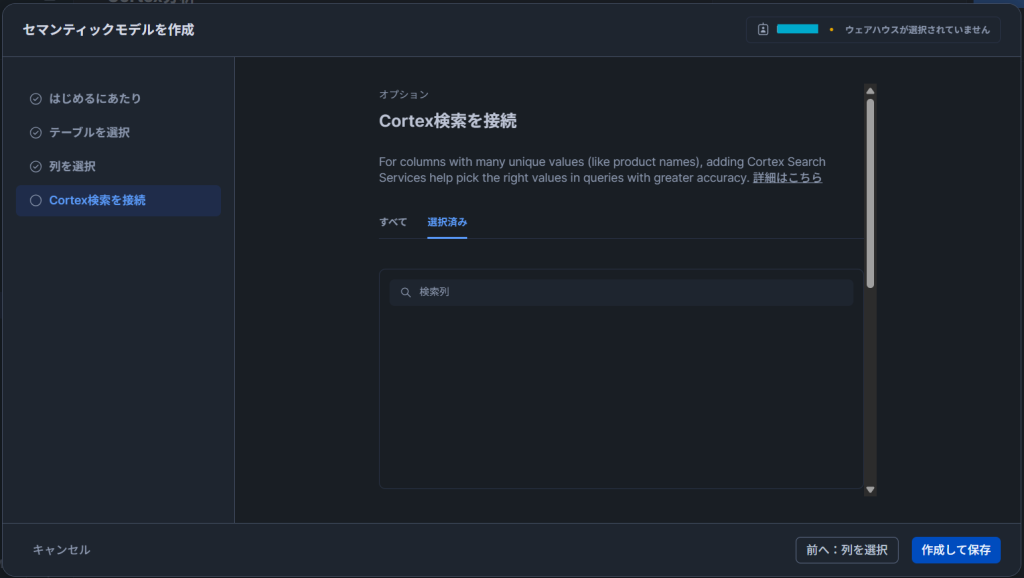
Task: Focus the 検索列 search field
Action: 622,292
